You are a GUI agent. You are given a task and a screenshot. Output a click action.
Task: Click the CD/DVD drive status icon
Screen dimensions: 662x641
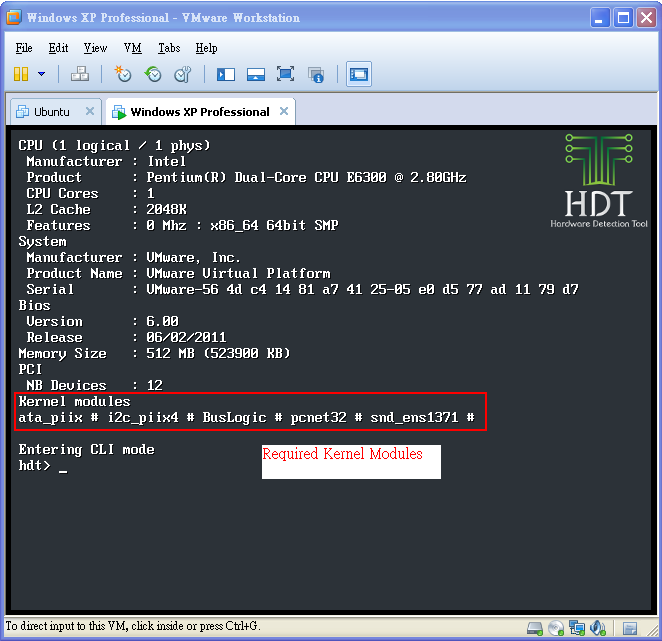[556, 628]
